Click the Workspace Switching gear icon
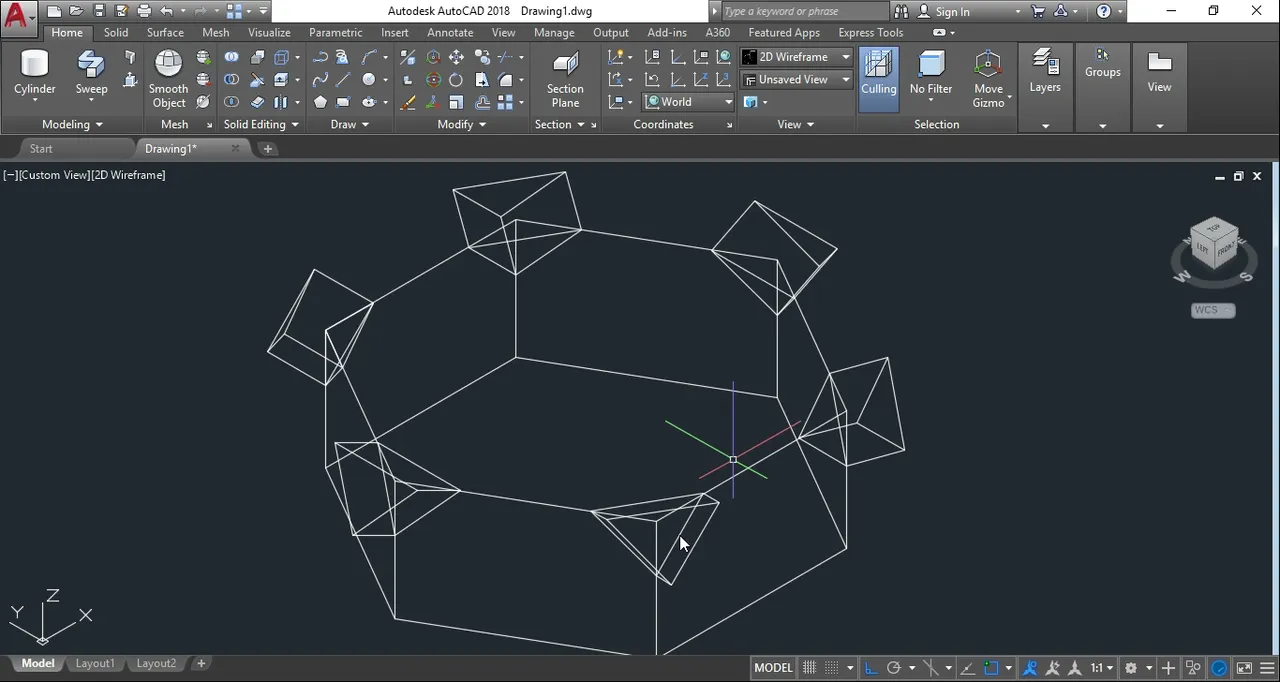 pos(1131,668)
